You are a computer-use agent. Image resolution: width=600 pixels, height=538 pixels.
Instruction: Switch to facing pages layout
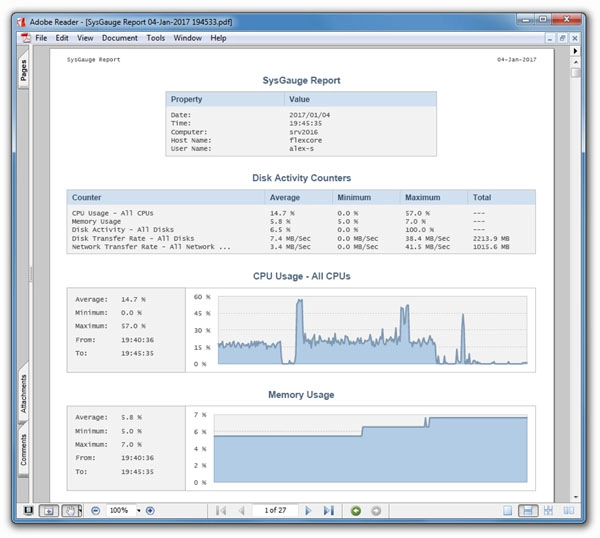(x=569, y=510)
